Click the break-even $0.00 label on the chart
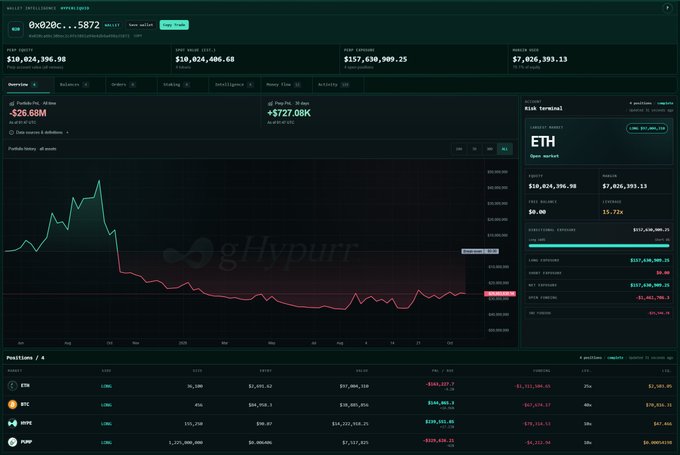 click(480, 251)
